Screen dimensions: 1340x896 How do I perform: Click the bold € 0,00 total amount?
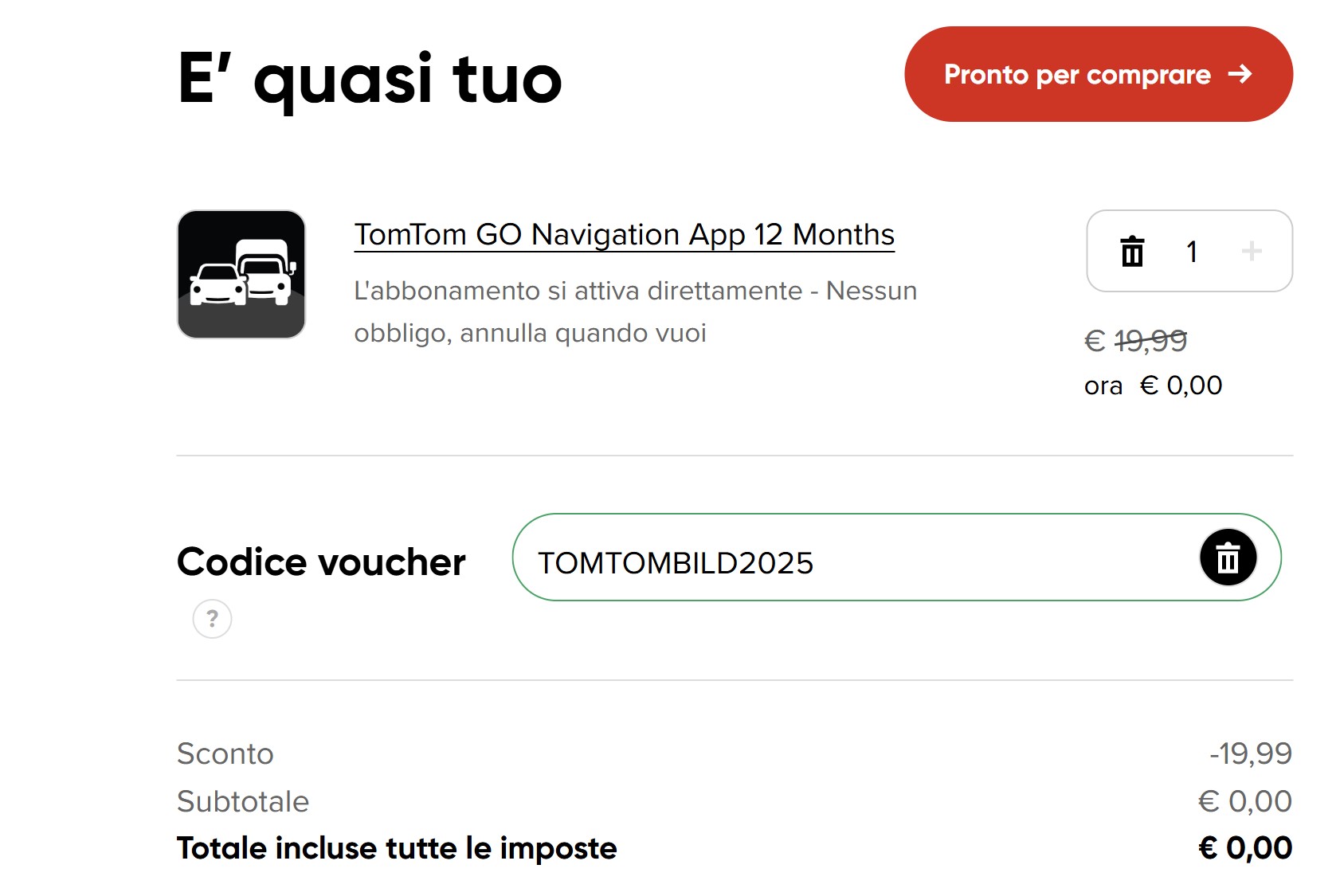point(1244,848)
